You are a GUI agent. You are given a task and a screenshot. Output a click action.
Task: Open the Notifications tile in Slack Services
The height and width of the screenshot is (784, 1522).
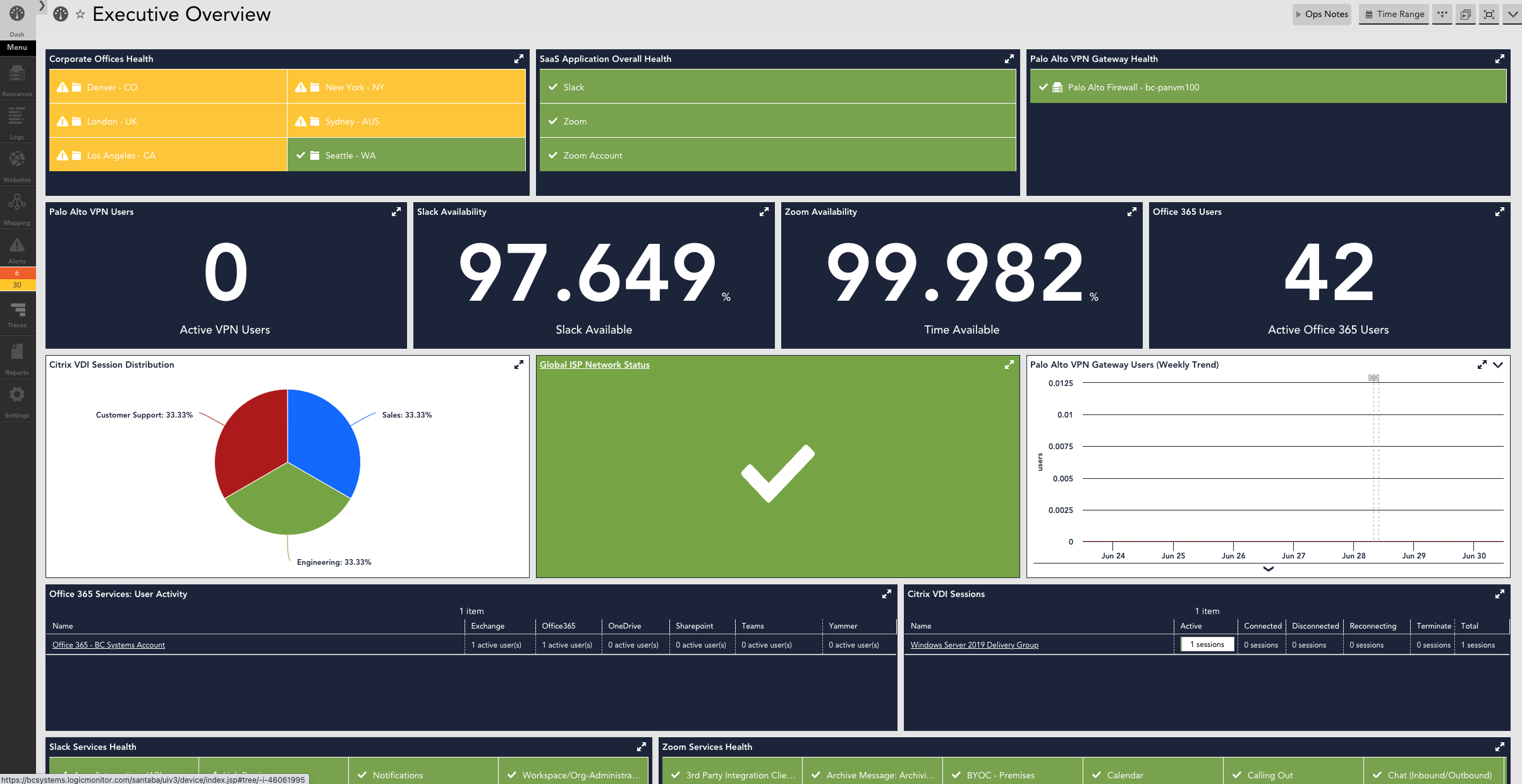pos(423,772)
